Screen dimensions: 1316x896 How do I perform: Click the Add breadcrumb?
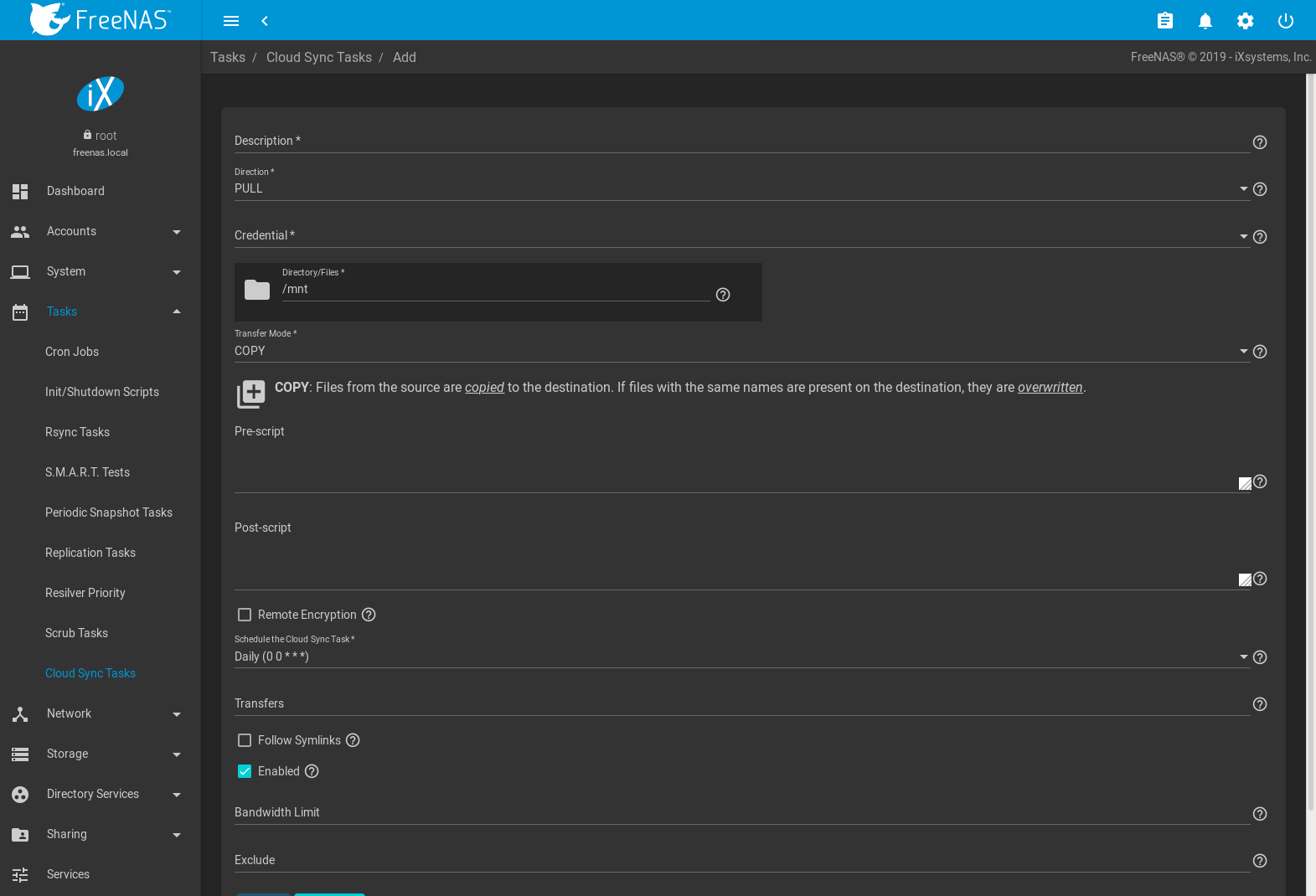point(405,57)
